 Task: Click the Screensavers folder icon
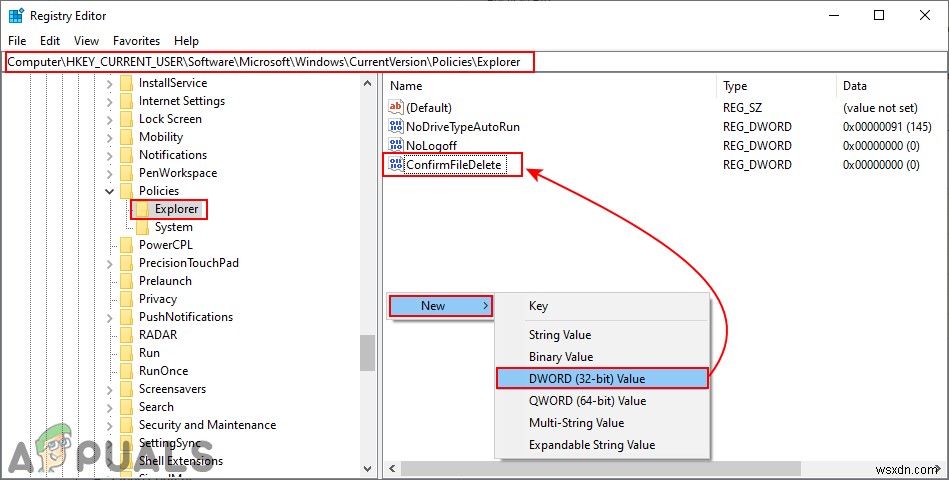coord(126,389)
